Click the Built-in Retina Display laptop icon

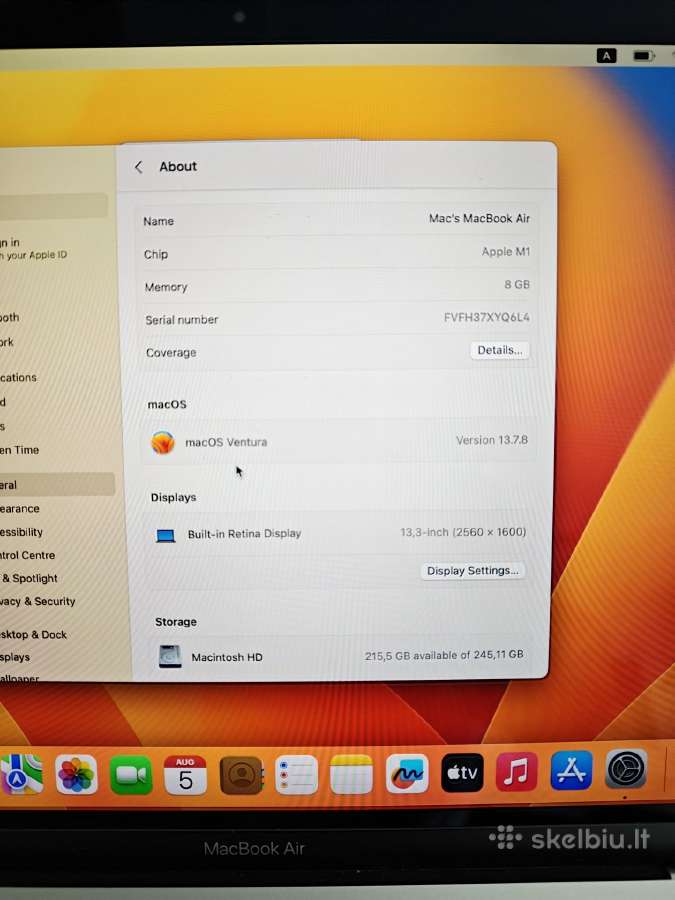point(166,536)
